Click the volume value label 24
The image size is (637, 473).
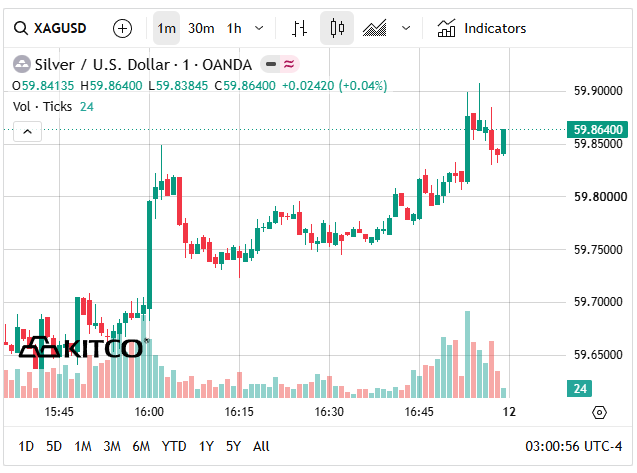click(580, 389)
